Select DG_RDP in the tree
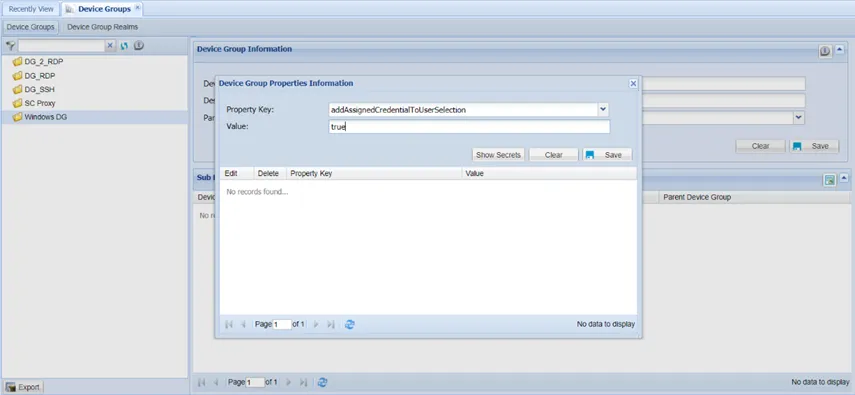 pos(40,75)
